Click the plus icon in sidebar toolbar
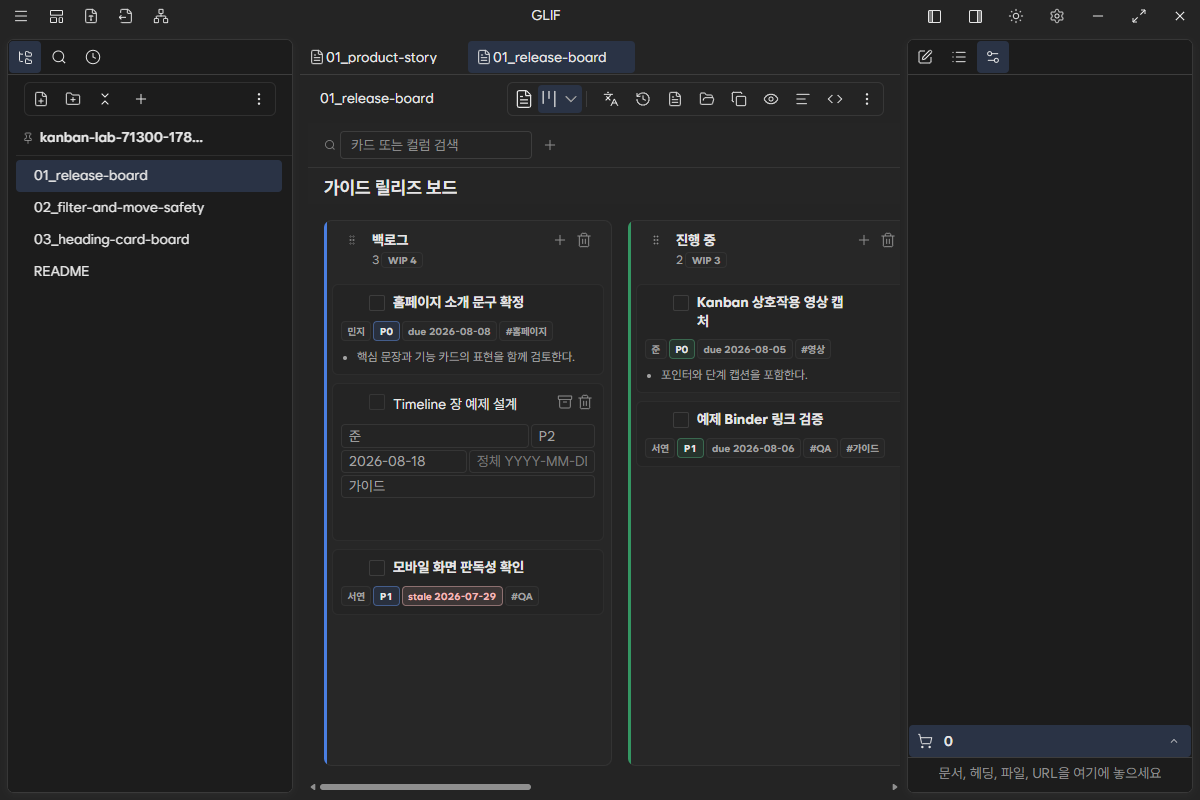This screenshot has width=1200, height=800. tap(141, 99)
